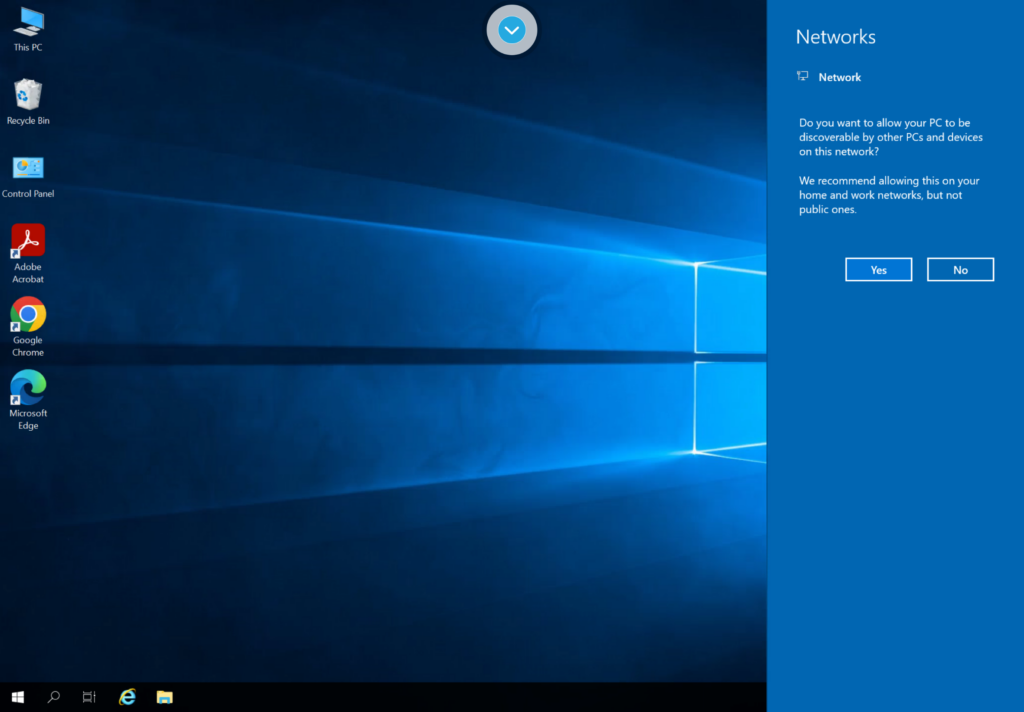The width and height of the screenshot is (1024, 712).
Task: Expand the round chevron dropdown at top
Action: [512, 30]
